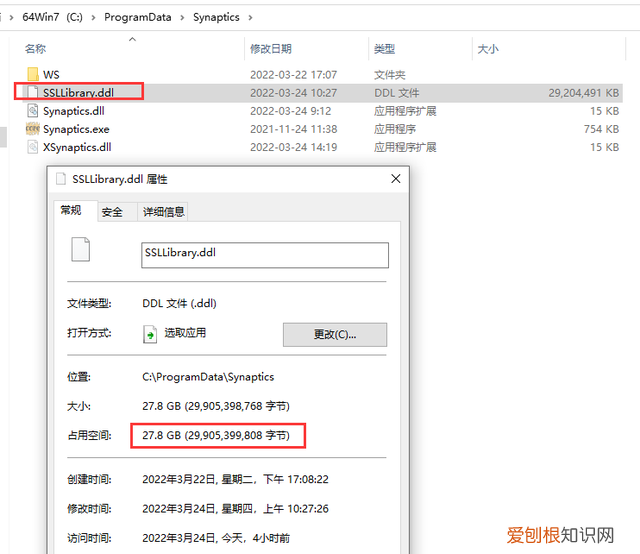
Task: Click the SSLLibrary.ddl file icon in list
Action: click(33, 92)
